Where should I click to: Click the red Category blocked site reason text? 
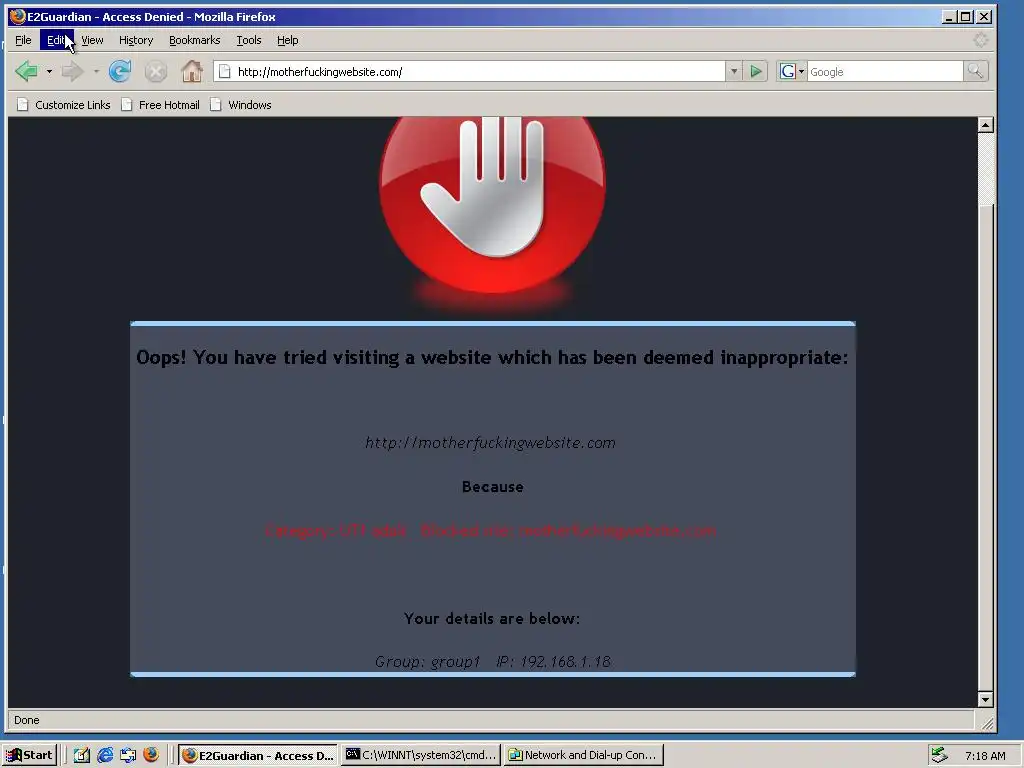tap(490, 530)
